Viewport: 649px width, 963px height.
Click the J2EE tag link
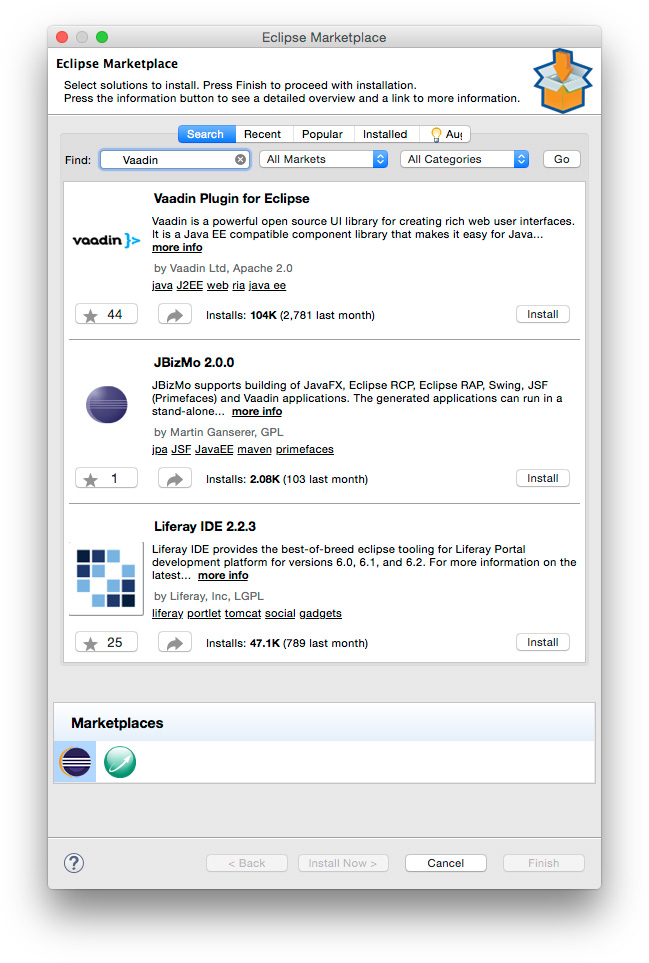pyautogui.click(x=190, y=286)
